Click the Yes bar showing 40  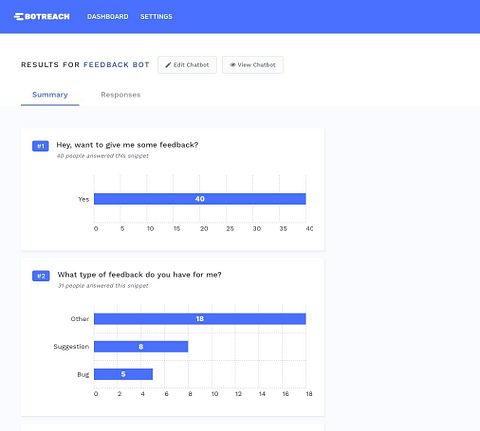click(200, 199)
